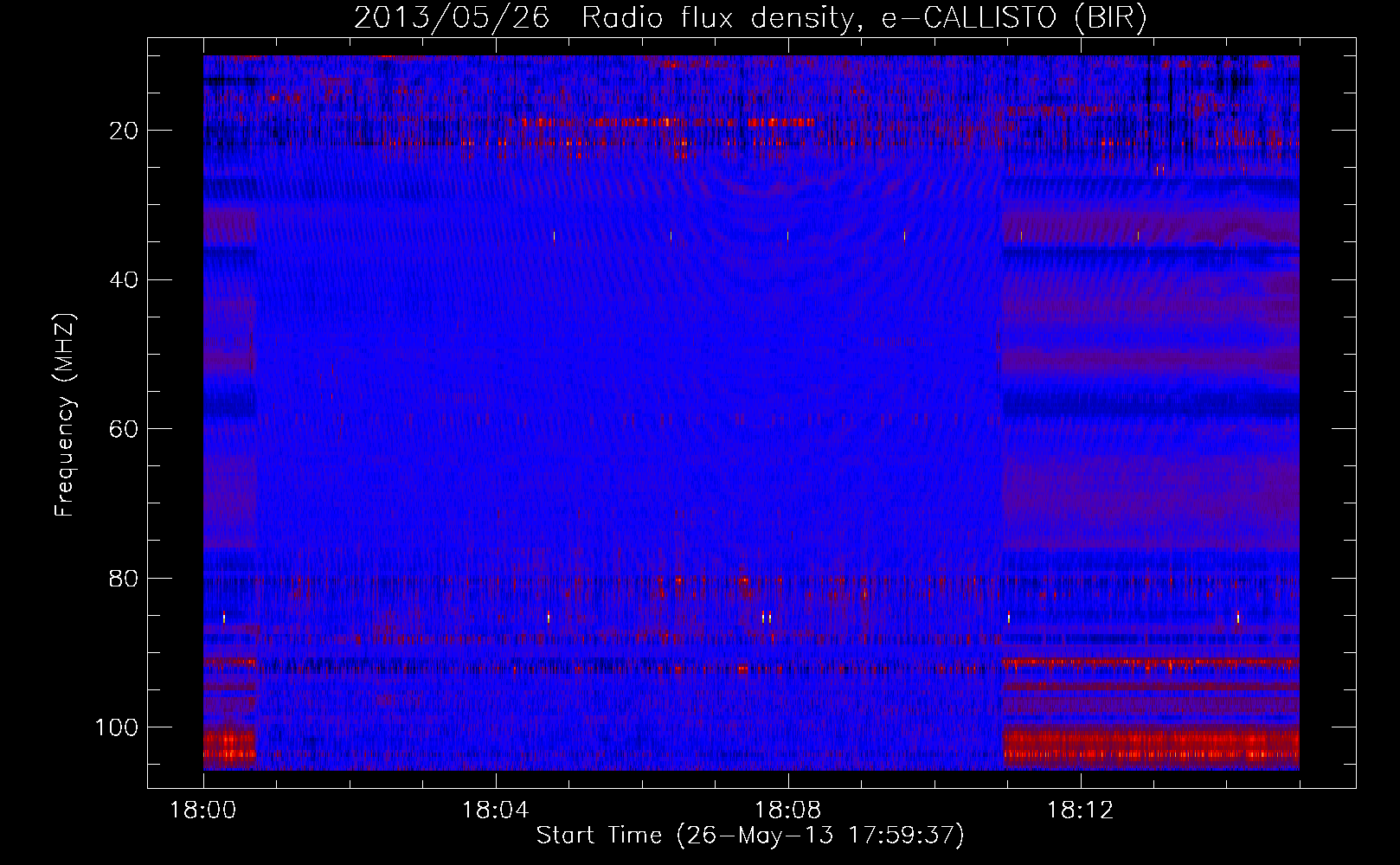1400x865 pixels.
Task: Click the 18:04 time axis label
Action: 495,811
